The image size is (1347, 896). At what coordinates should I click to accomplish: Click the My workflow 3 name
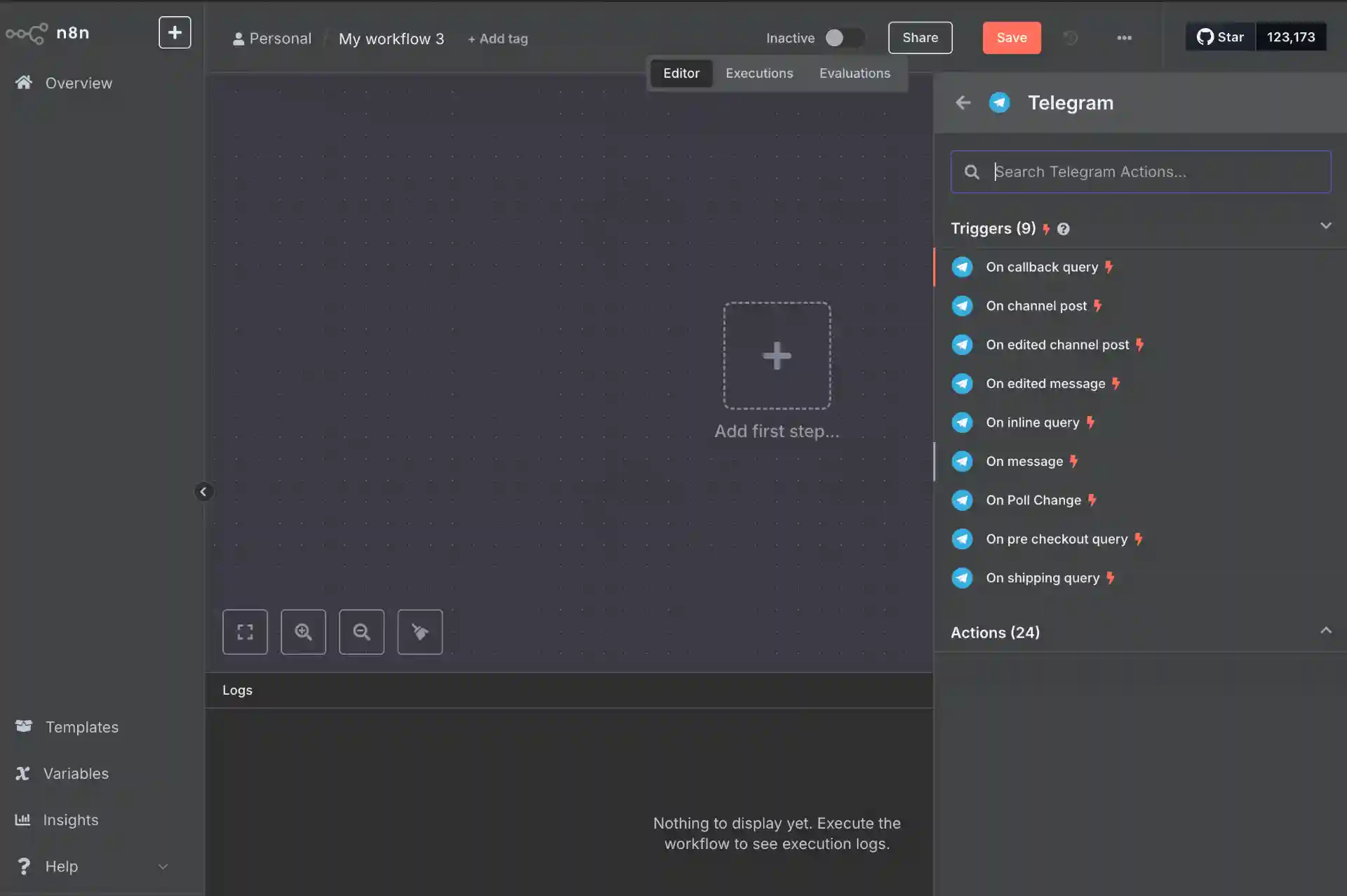(391, 39)
